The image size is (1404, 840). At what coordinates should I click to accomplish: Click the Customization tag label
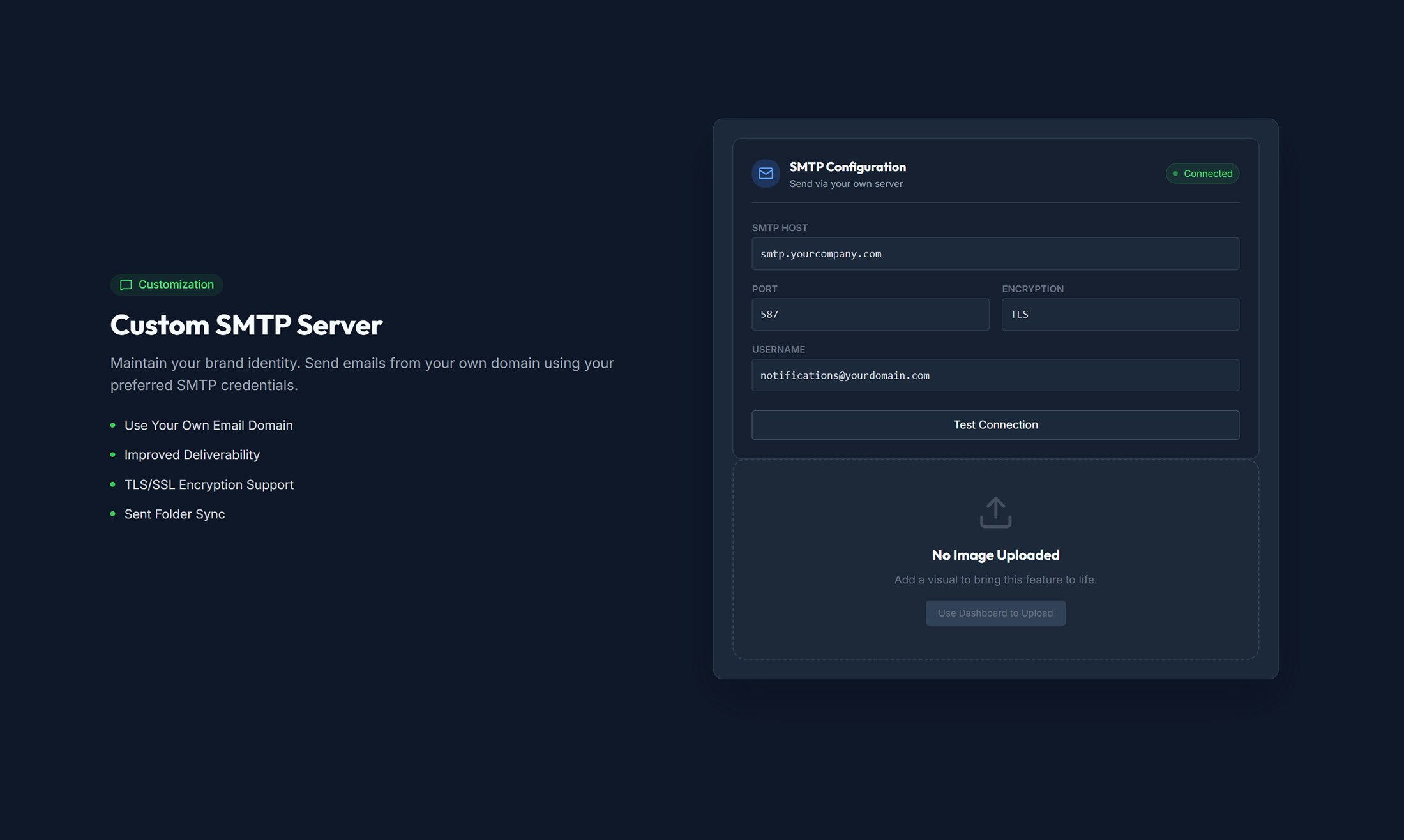[x=176, y=285]
